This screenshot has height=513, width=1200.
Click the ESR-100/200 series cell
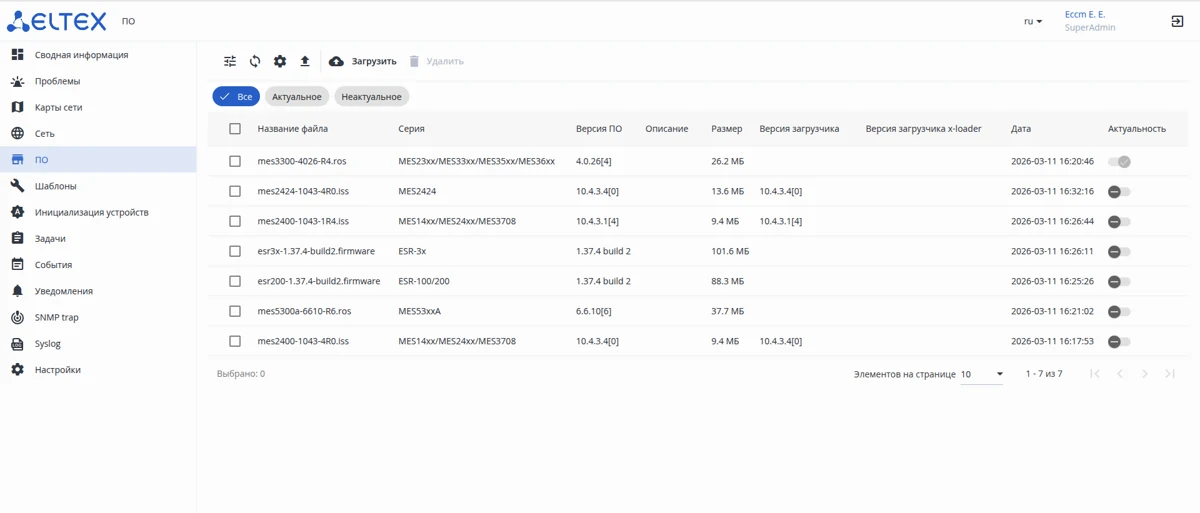424,281
